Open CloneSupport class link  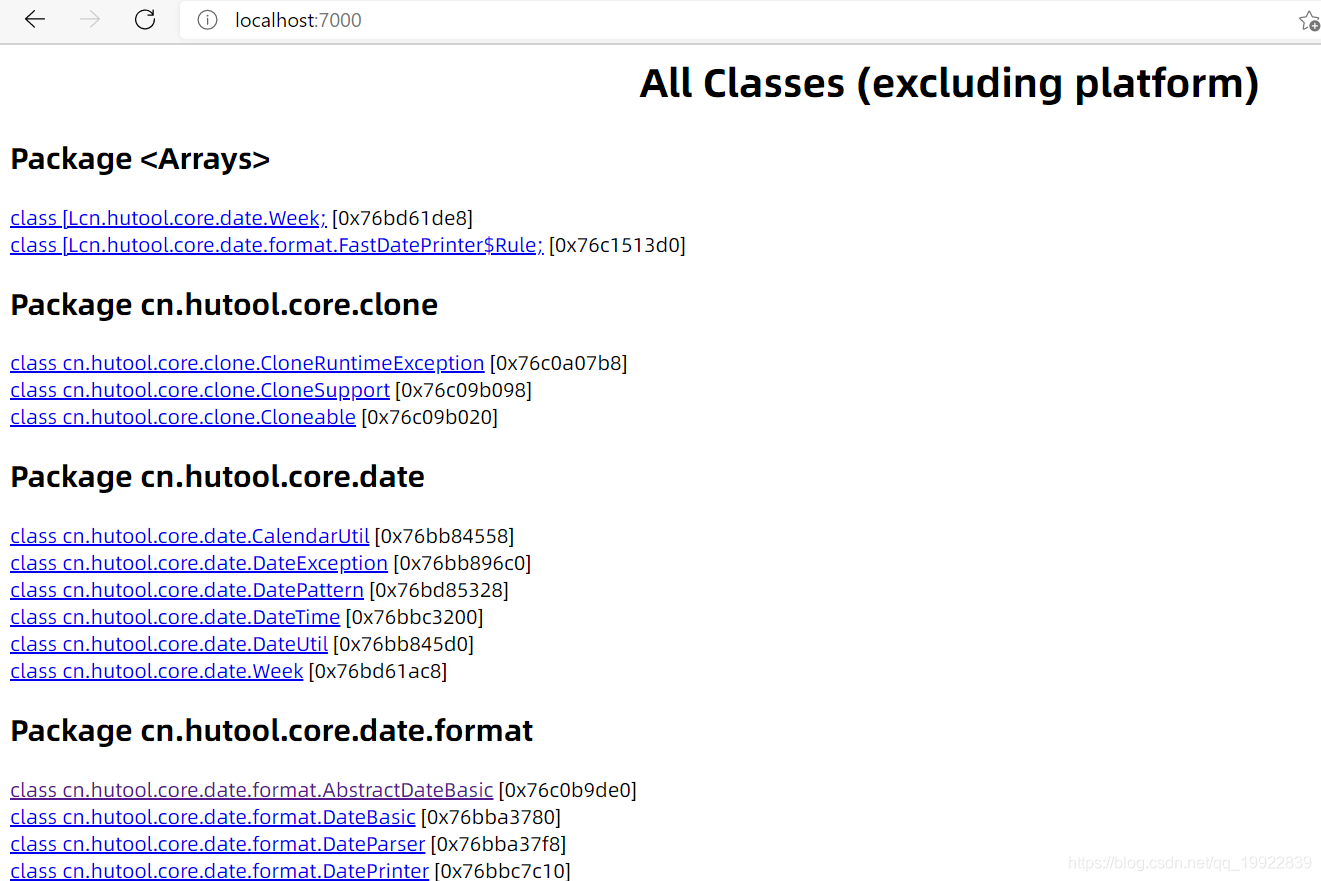(x=200, y=390)
